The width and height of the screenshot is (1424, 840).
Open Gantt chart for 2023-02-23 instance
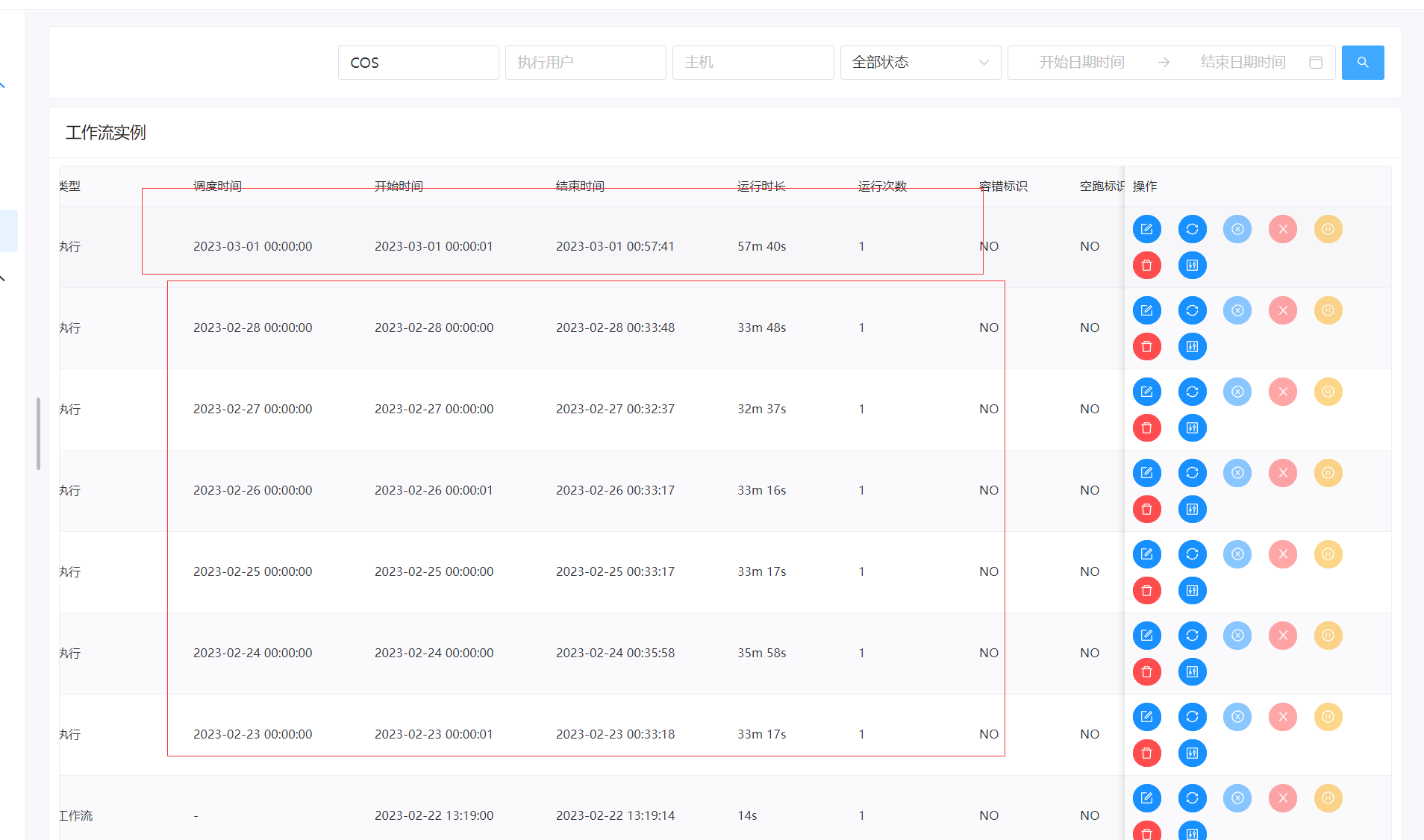[x=1192, y=753]
